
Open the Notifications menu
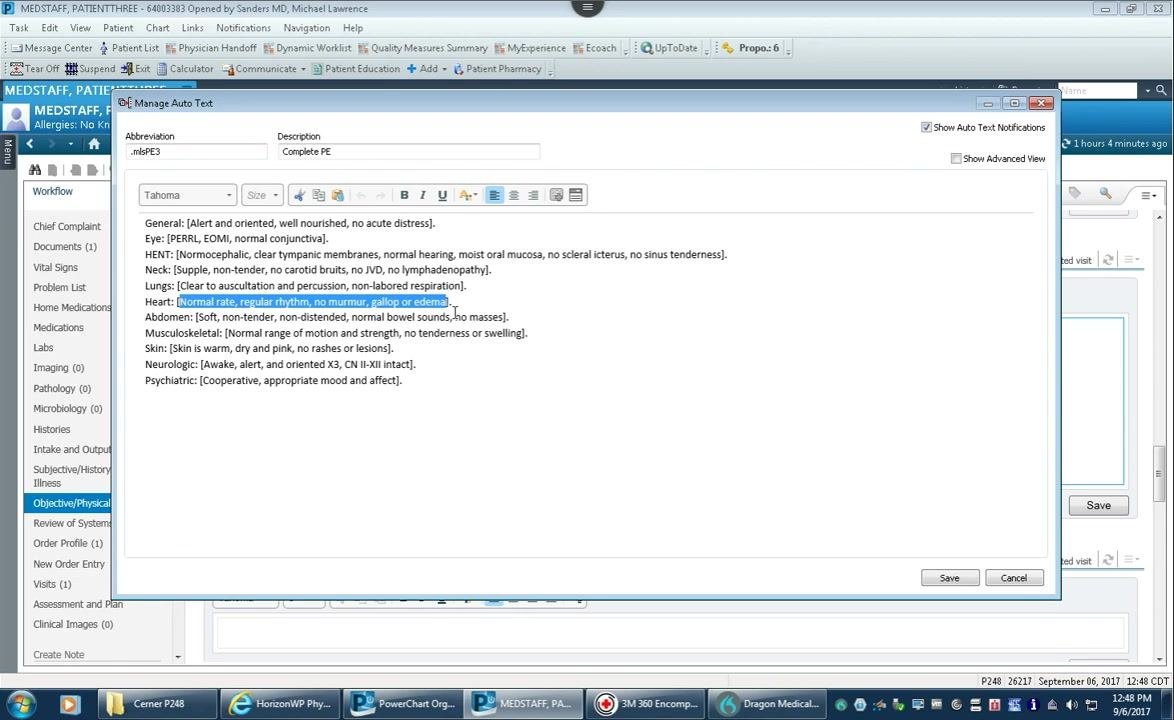tap(243, 28)
